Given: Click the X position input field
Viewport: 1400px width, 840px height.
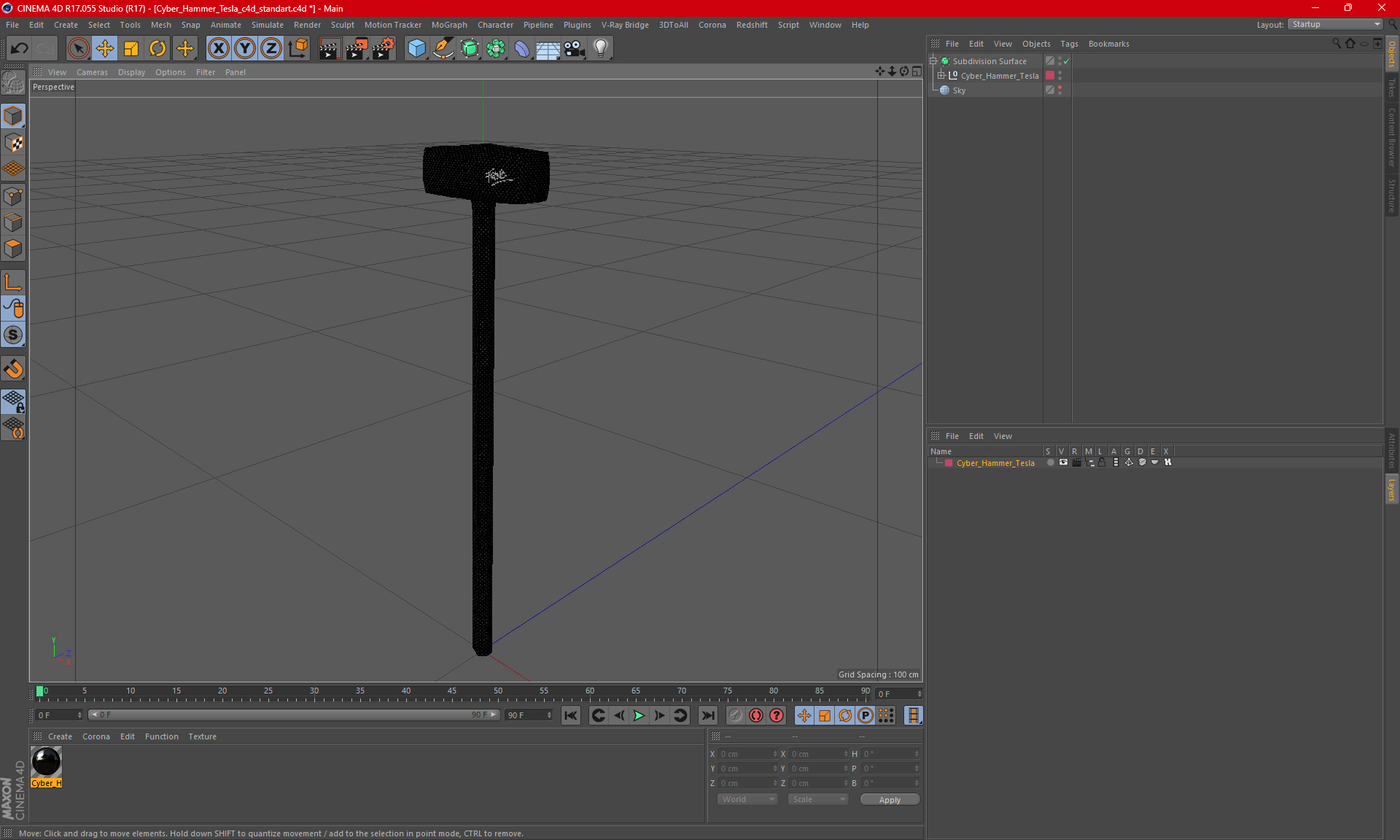Looking at the screenshot, I should tap(747, 754).
